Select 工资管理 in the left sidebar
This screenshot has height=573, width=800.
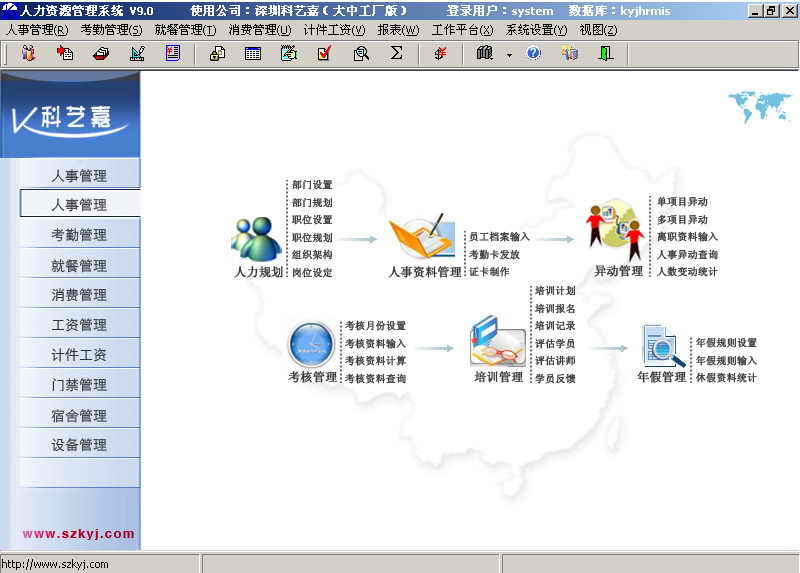79,325
